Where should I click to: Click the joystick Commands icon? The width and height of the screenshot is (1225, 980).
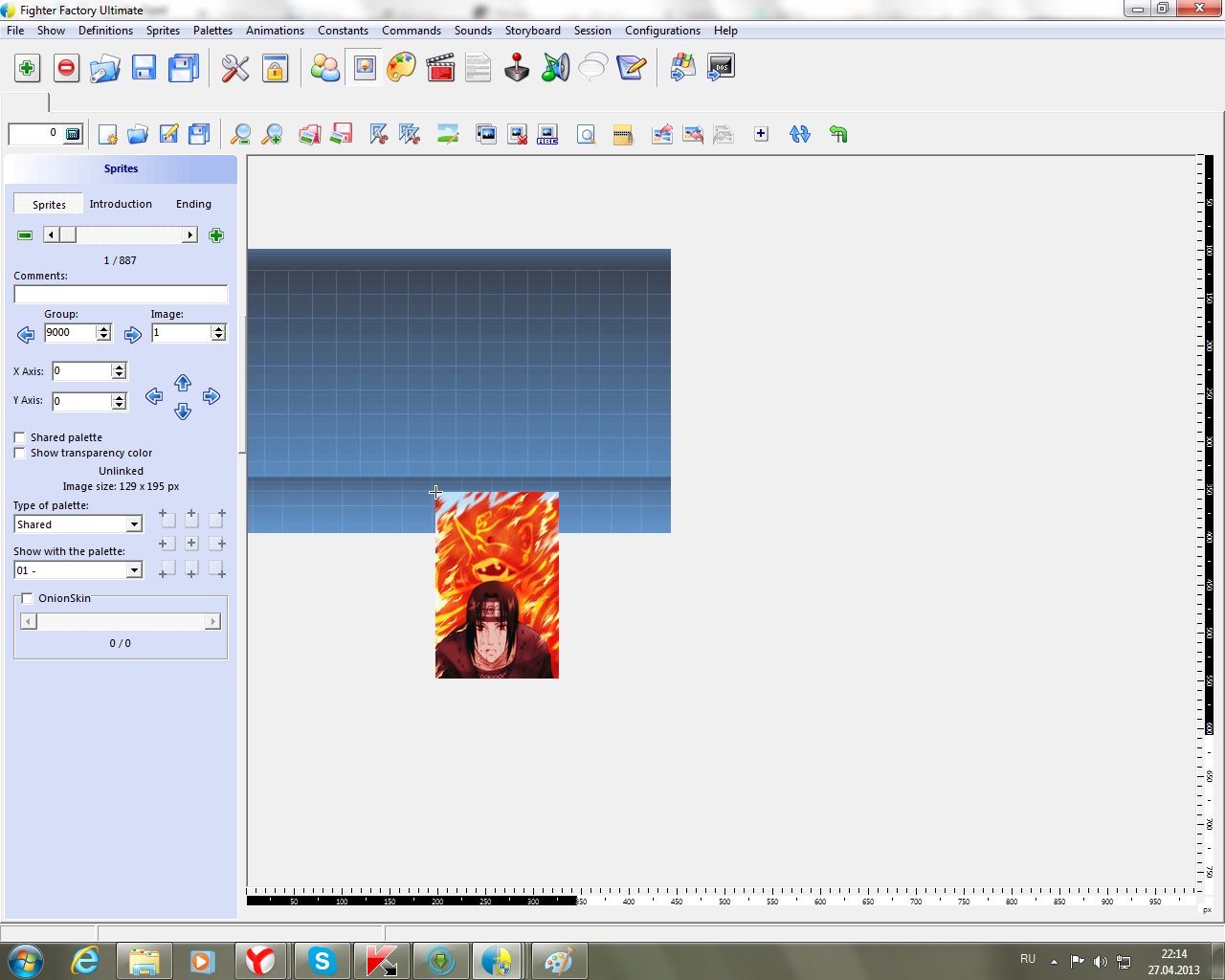pos(517,68)
